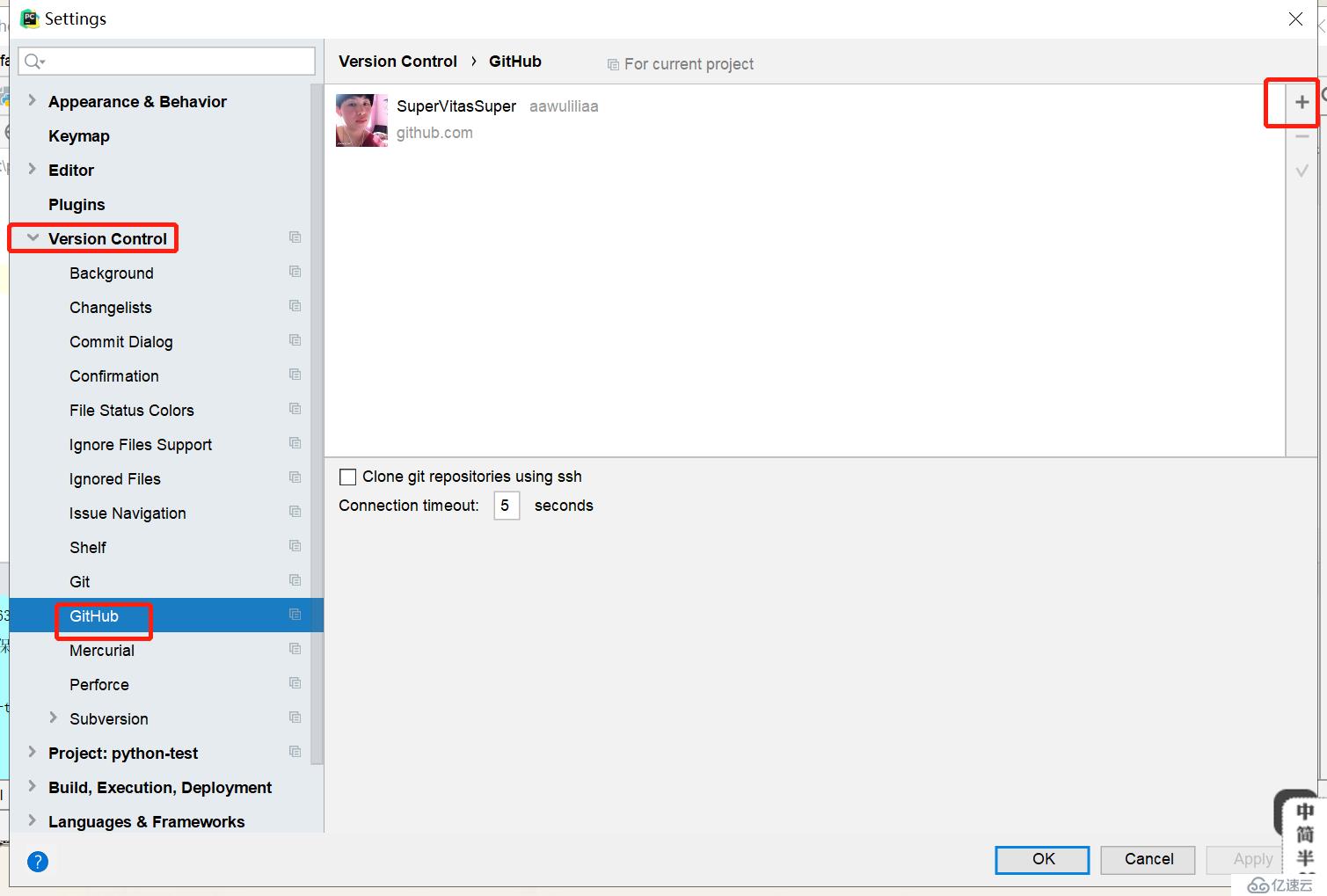The width and height of the screenshot is (1327, 896).
Task: Click the aawuliliaa account name
Action: tap(564, 106)
